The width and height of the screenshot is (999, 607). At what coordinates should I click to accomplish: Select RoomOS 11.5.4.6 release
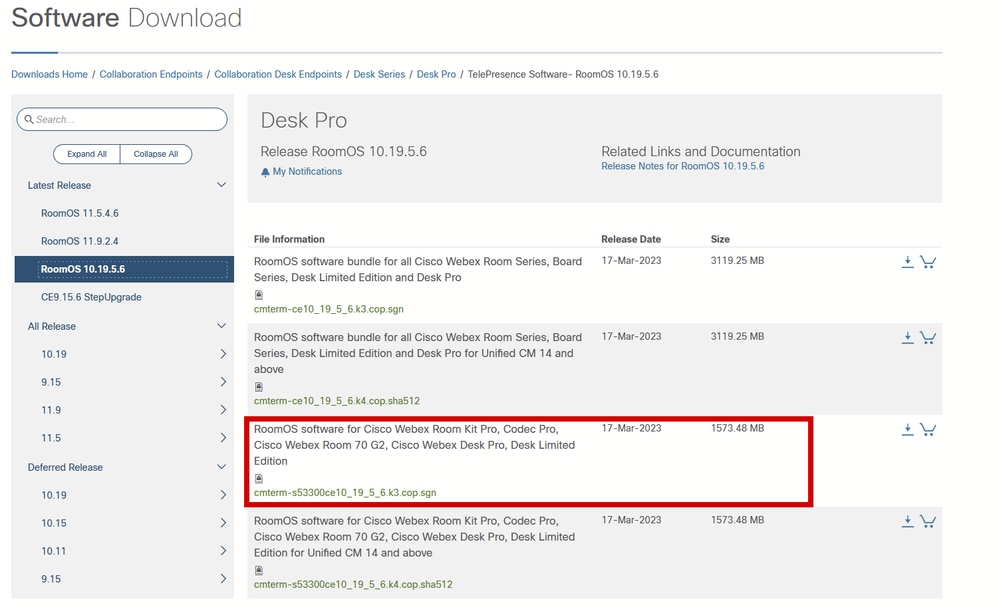click(x=80, y=213)
